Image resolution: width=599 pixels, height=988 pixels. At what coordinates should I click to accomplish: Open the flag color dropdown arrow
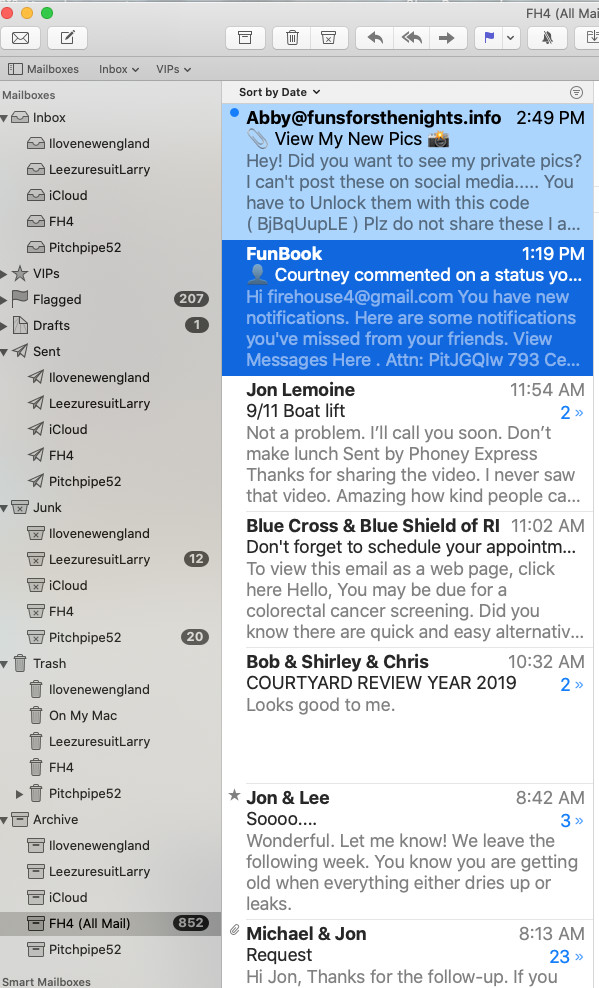(511, 38)
